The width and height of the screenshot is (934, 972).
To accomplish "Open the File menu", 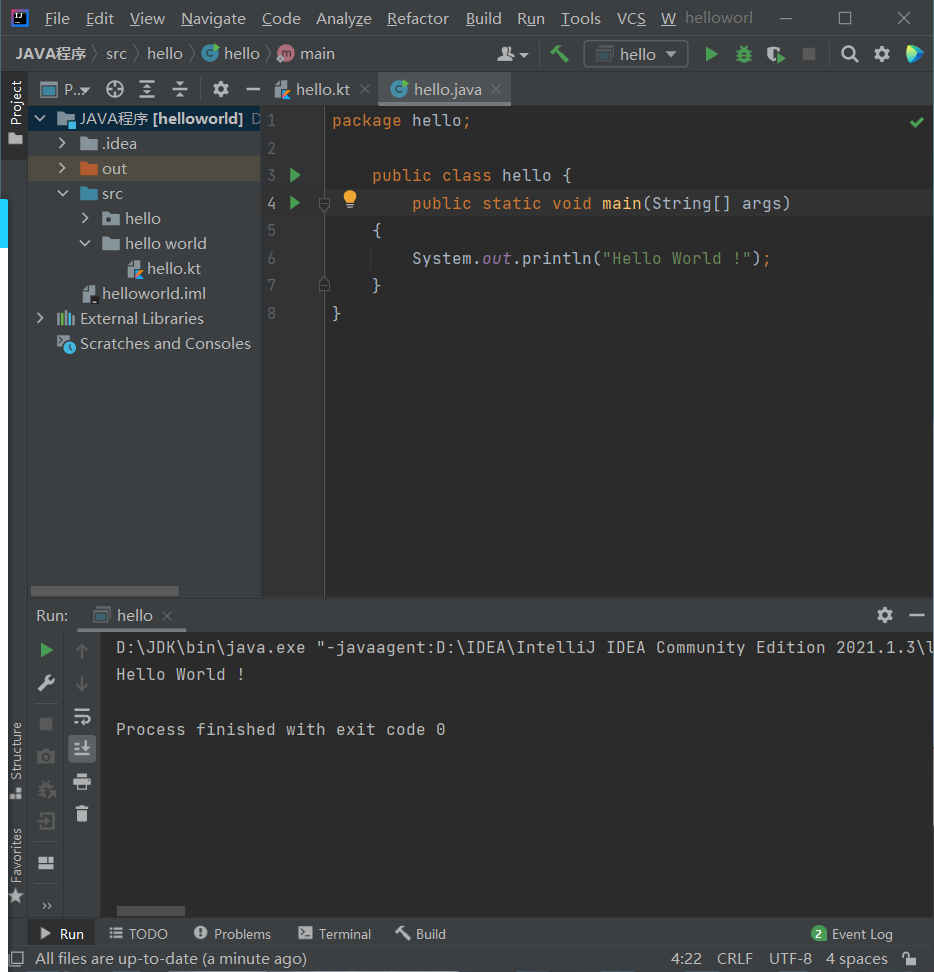I will [x=57, y=19].
